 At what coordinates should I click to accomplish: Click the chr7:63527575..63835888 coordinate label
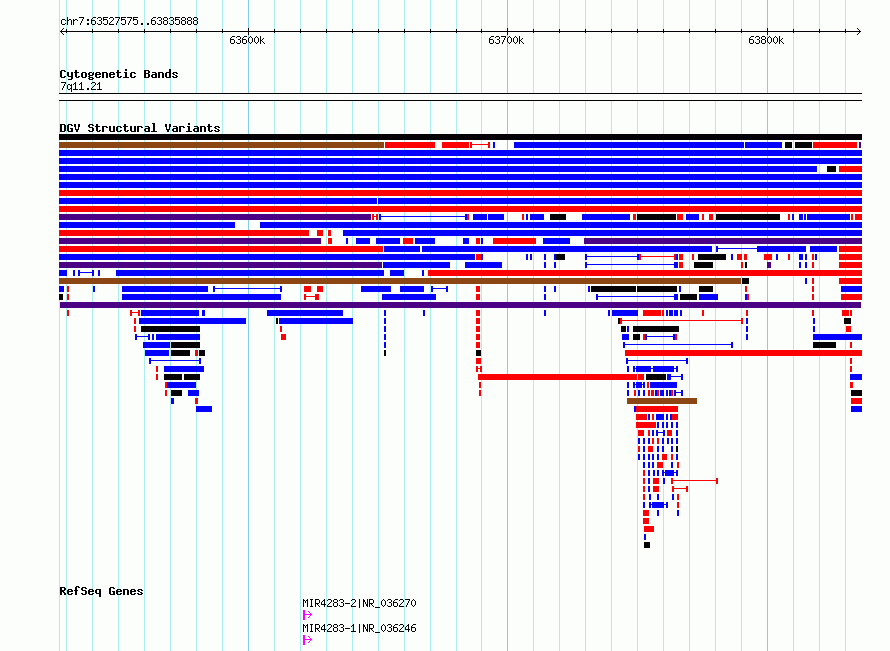(129, 22)
